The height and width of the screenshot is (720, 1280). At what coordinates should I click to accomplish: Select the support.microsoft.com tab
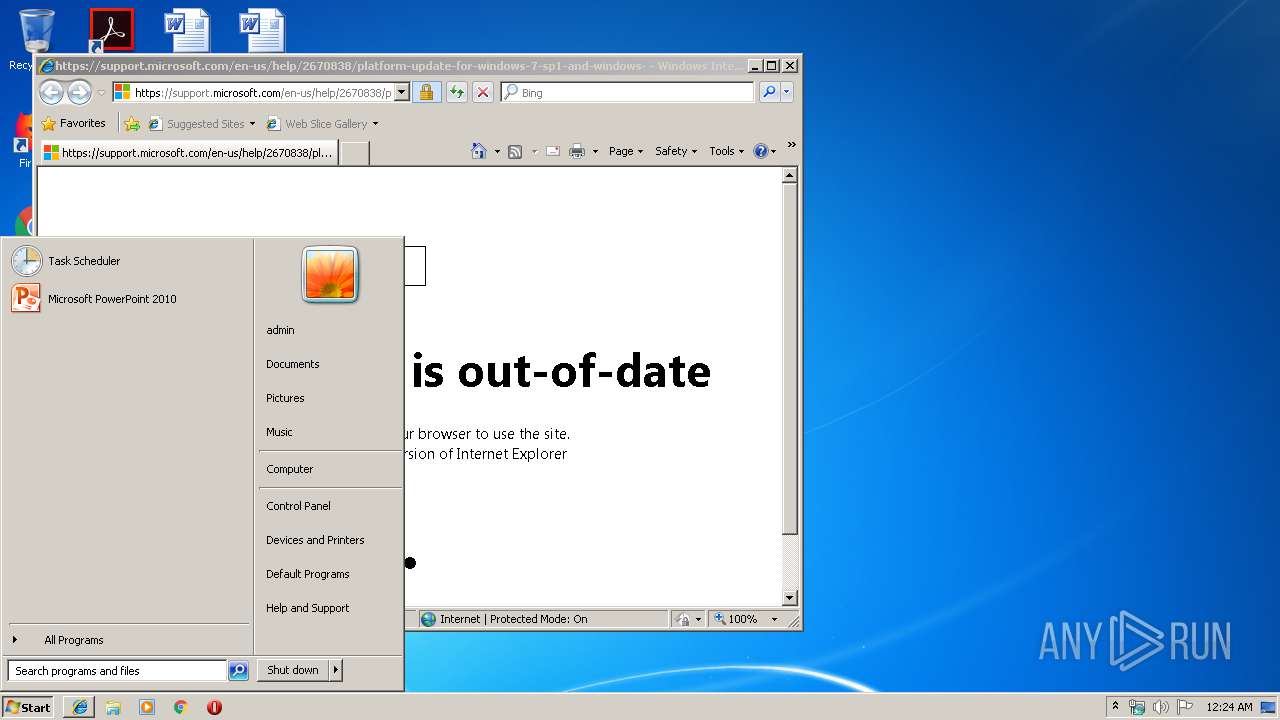tap(189, 153)
